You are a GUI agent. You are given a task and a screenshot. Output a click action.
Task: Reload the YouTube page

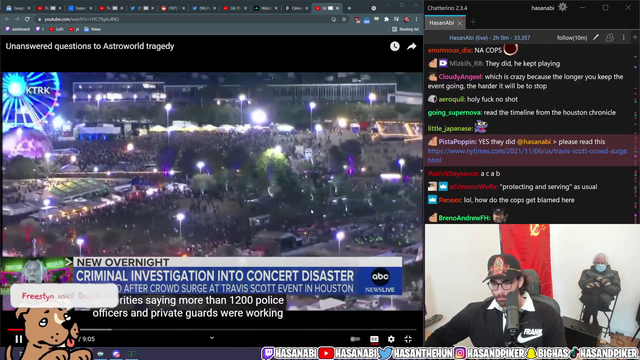tap(27, 19)
